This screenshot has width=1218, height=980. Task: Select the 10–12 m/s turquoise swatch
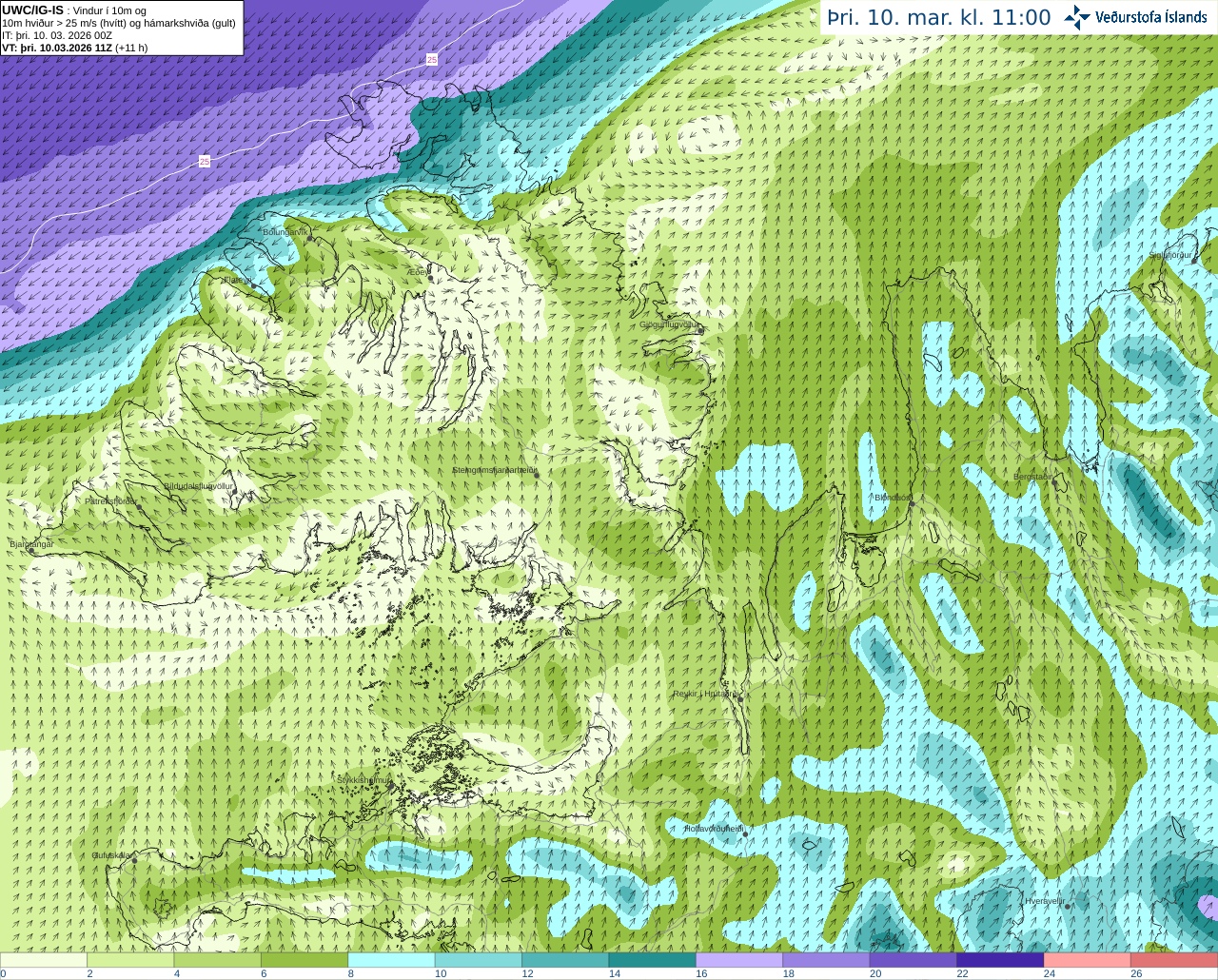click(479, 960)
